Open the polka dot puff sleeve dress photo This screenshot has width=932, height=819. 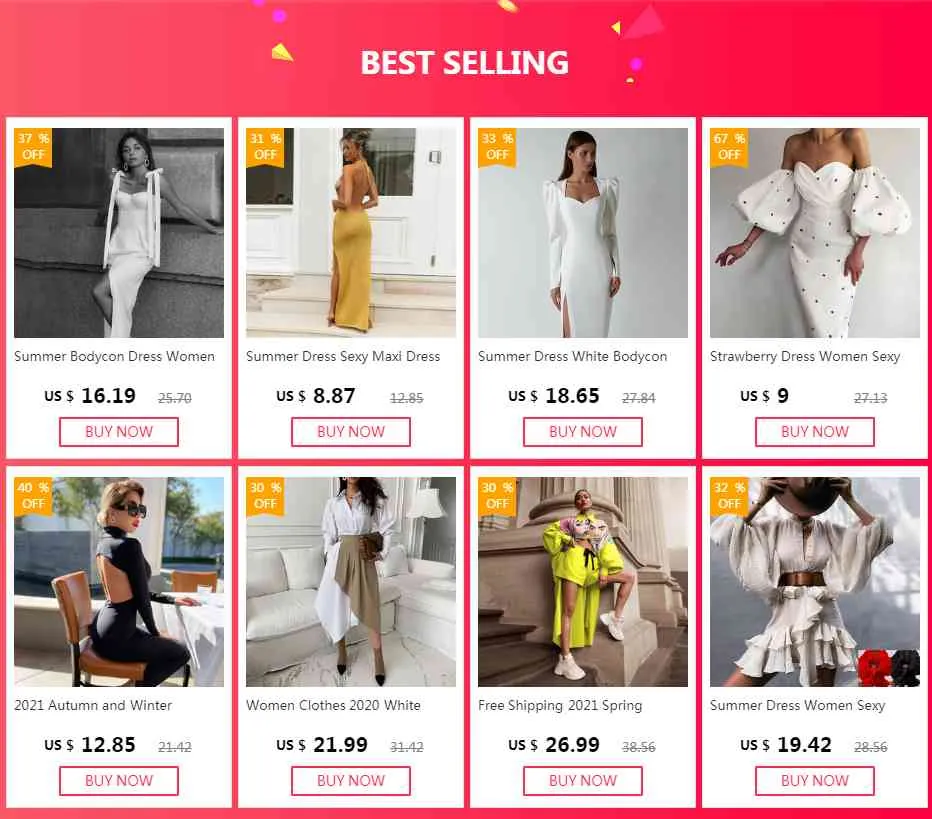coord(815,233)
